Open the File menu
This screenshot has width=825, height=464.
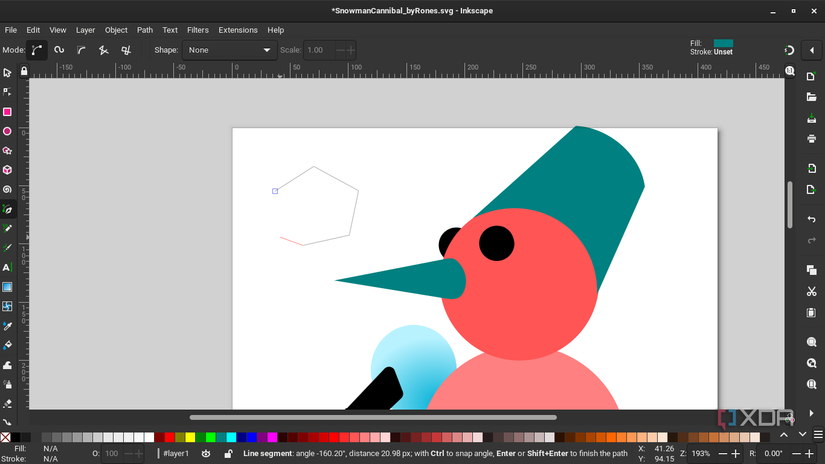(11, 30)
